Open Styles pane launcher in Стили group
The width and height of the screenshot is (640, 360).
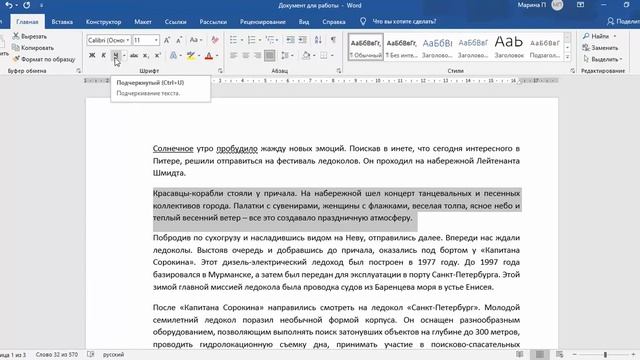click(573, 71)
